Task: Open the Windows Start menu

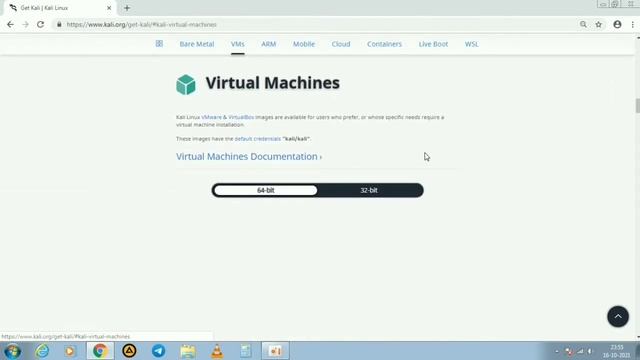Action: click(12, 351)
